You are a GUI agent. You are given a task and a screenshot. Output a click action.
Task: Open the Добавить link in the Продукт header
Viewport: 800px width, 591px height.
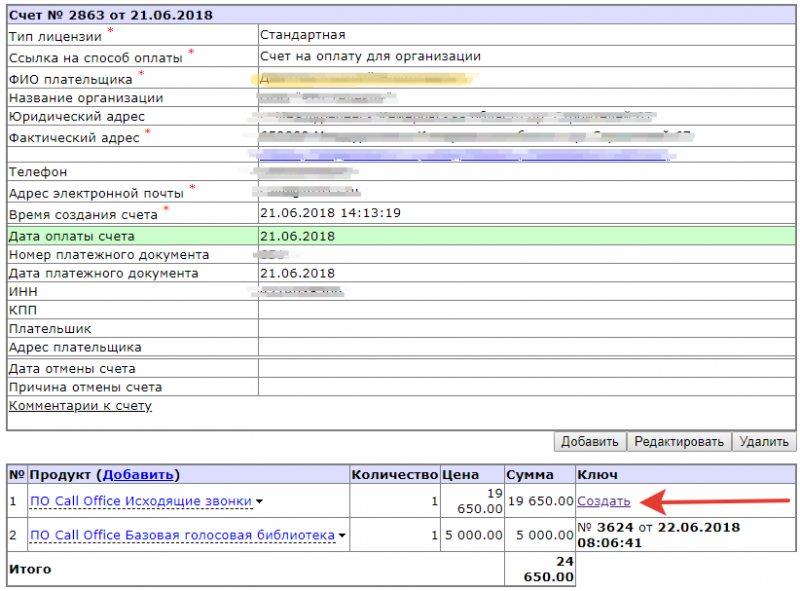click(138, 475)
